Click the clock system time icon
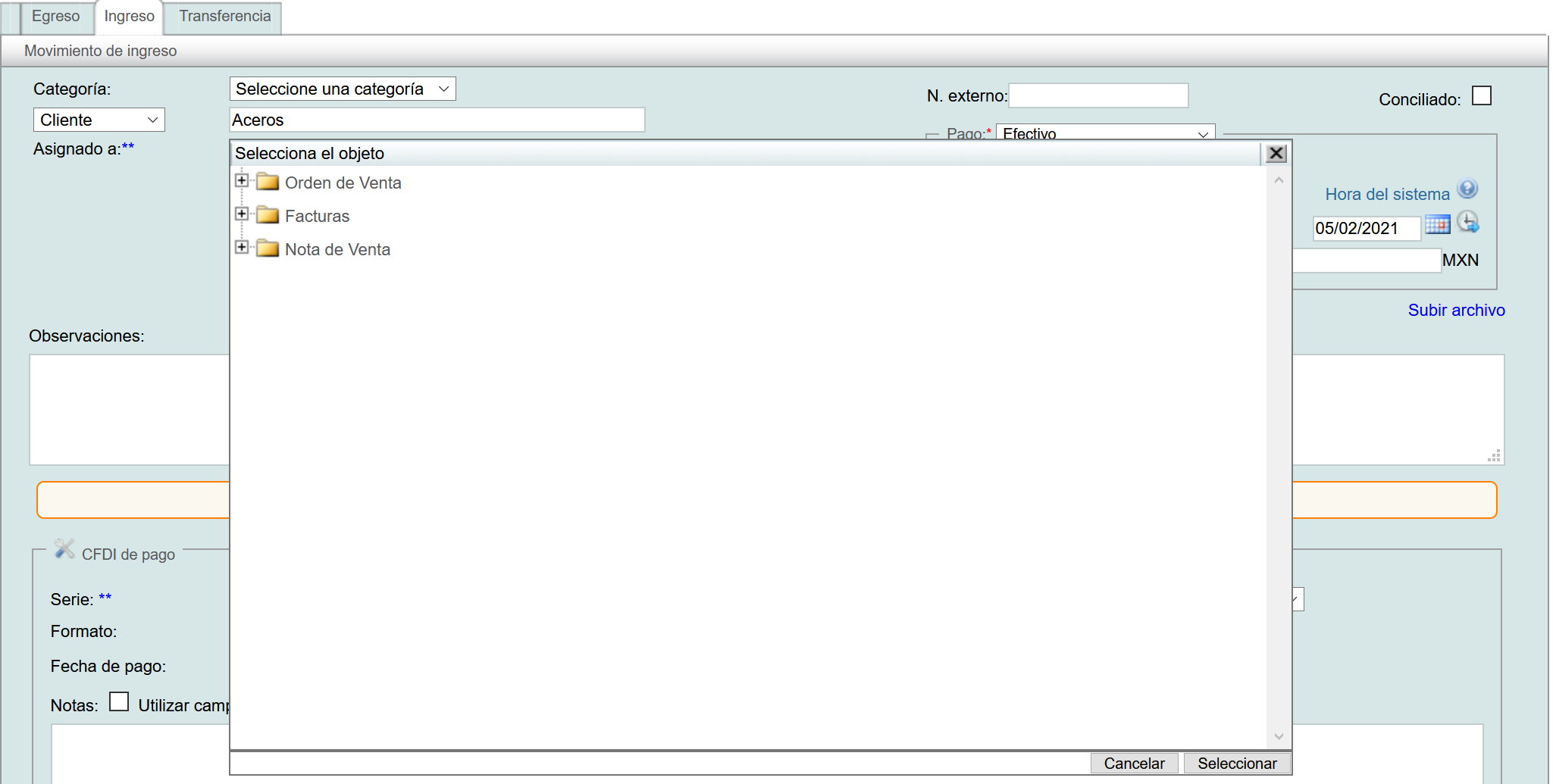The width and height of the screenshot is (1553, 784). click(x=1468, y=223)
